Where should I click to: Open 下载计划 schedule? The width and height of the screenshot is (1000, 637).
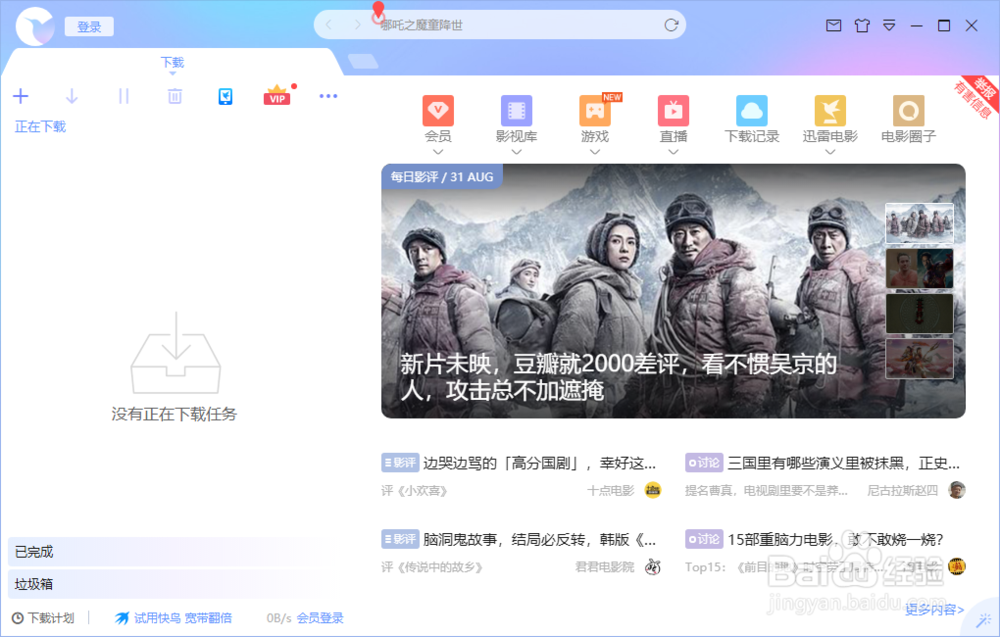pos(43,618)
